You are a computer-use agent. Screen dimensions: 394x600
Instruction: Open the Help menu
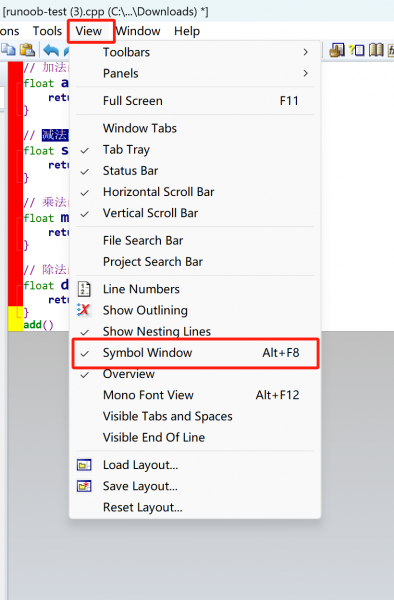(187, 31)
